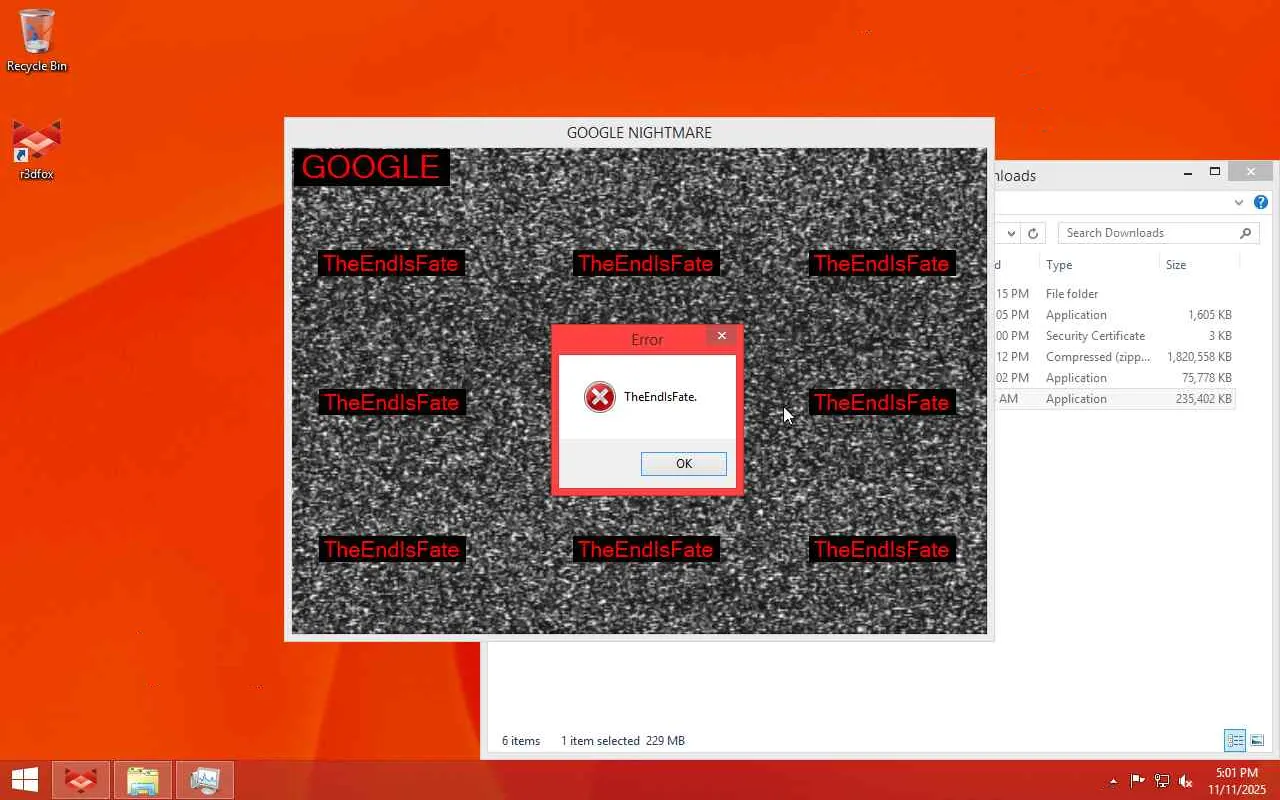Click the Search Downloads field
Viewport: 1280px width, 800px height.
(x=1158, y=233)
